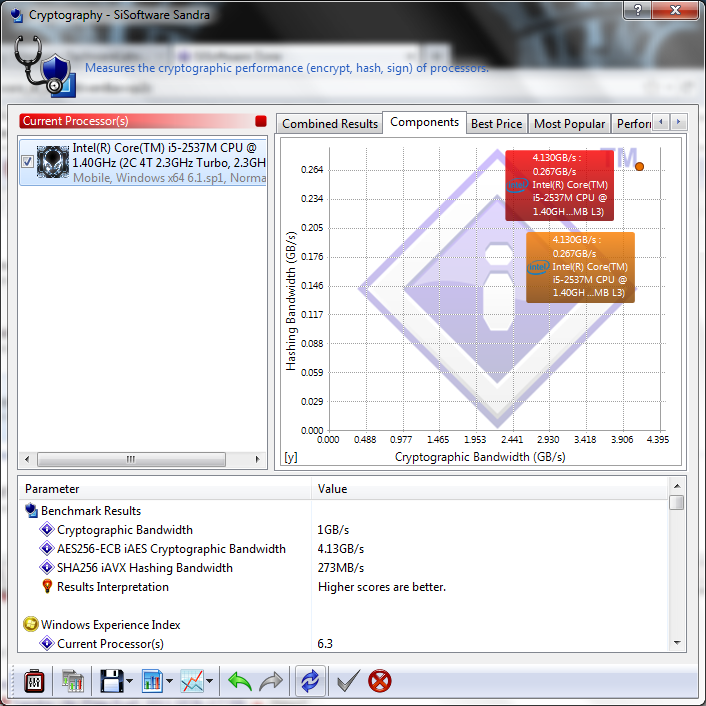Click the Parameter column header

[x=165, y=489]
